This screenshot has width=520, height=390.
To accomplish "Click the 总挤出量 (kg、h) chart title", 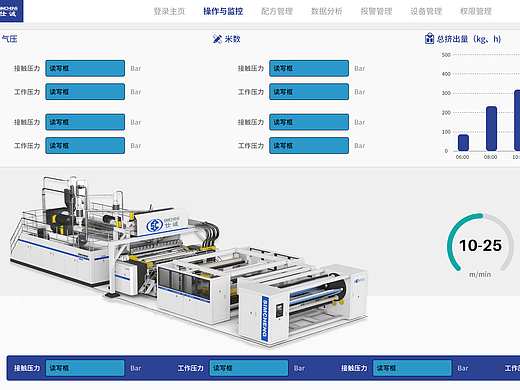I will [469, 39].
